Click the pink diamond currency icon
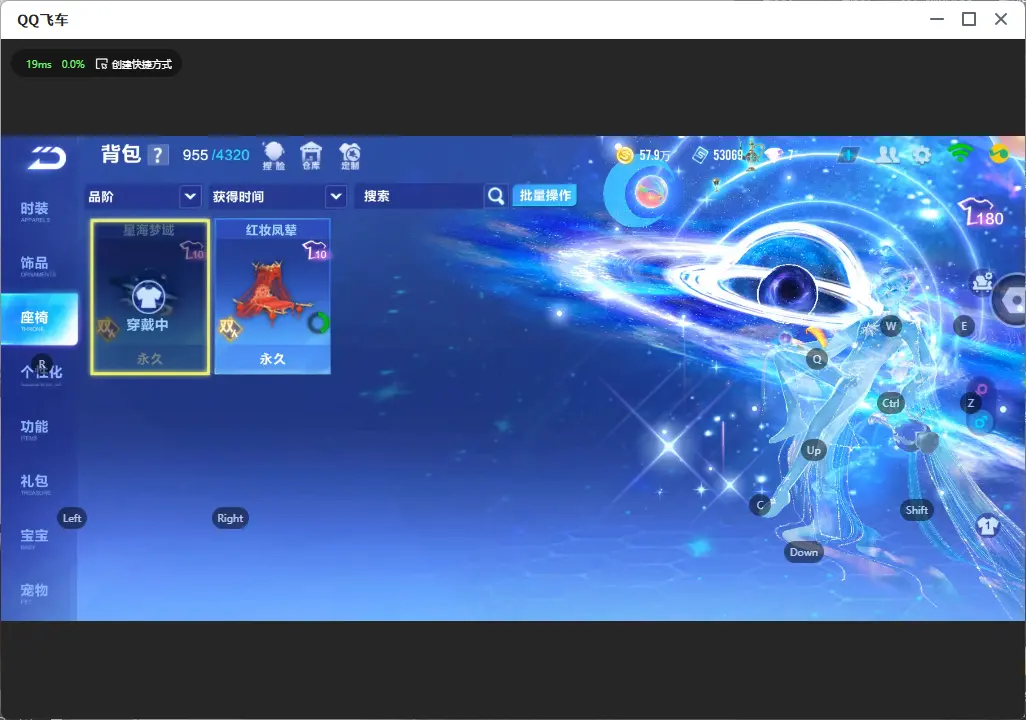The width and height of the screenshot is (1026, 720). 774,154
